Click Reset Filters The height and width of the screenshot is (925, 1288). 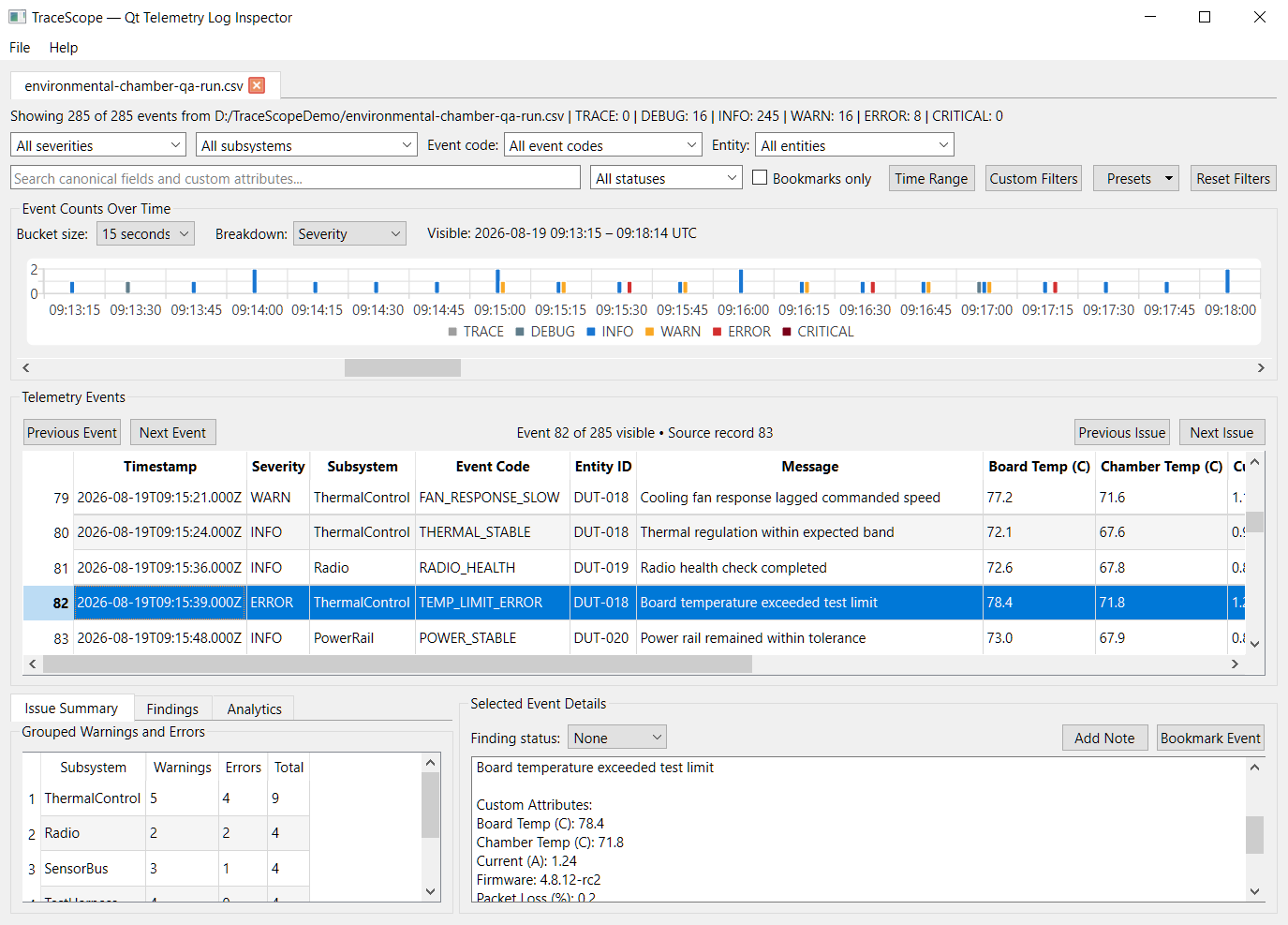(1233, 178)
